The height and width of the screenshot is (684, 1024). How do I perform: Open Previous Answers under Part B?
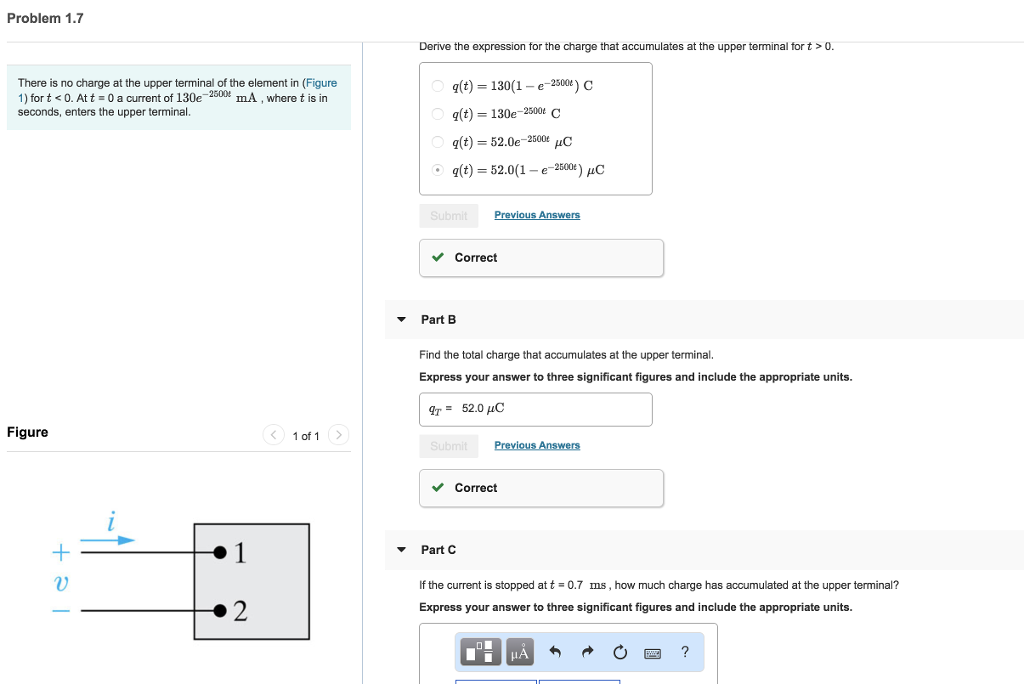[537, 444]
